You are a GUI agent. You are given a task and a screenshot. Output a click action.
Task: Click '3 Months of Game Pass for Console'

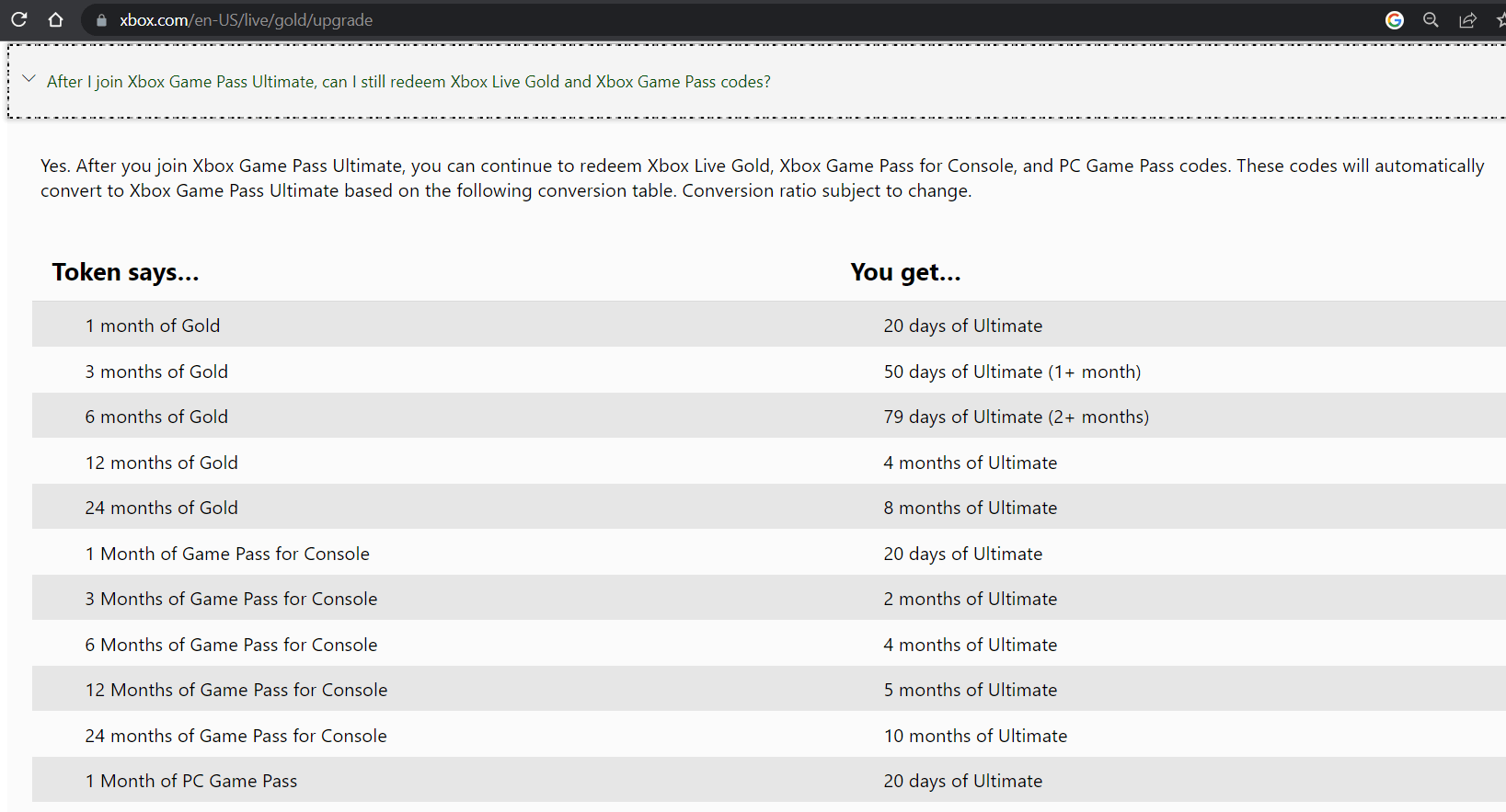[231, 599]
